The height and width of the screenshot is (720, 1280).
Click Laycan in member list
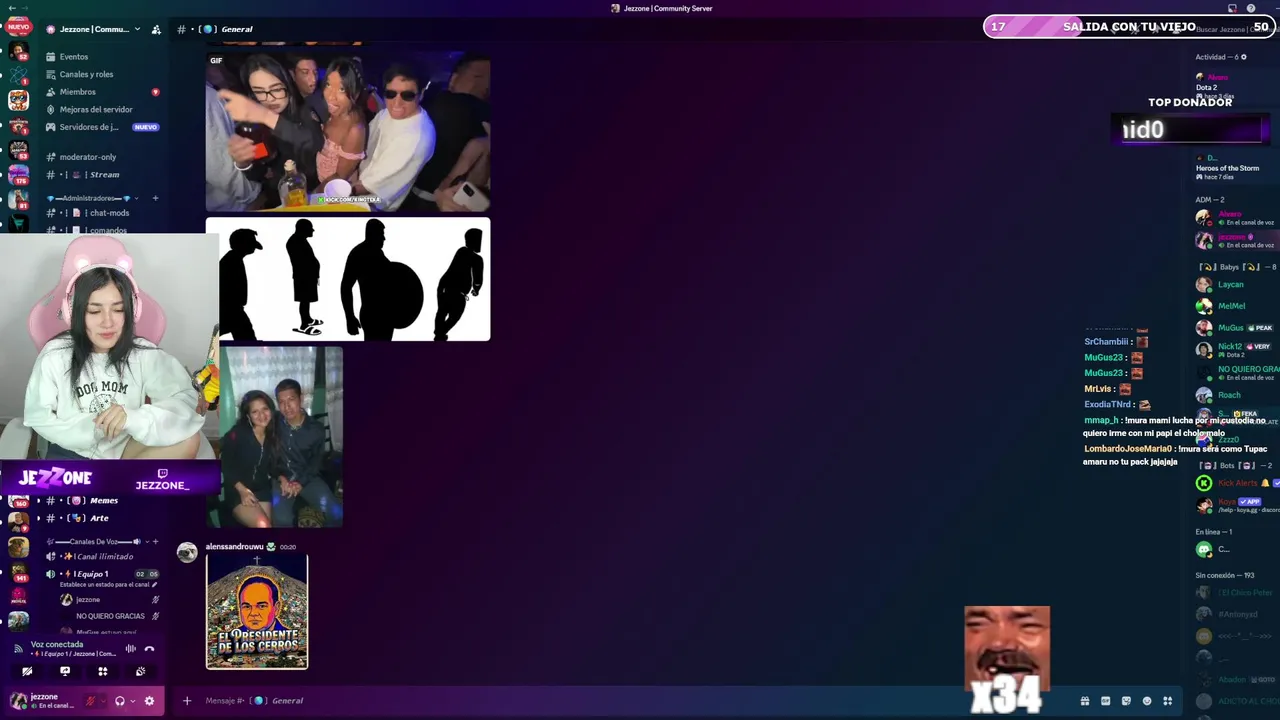tap(1230, 285)
